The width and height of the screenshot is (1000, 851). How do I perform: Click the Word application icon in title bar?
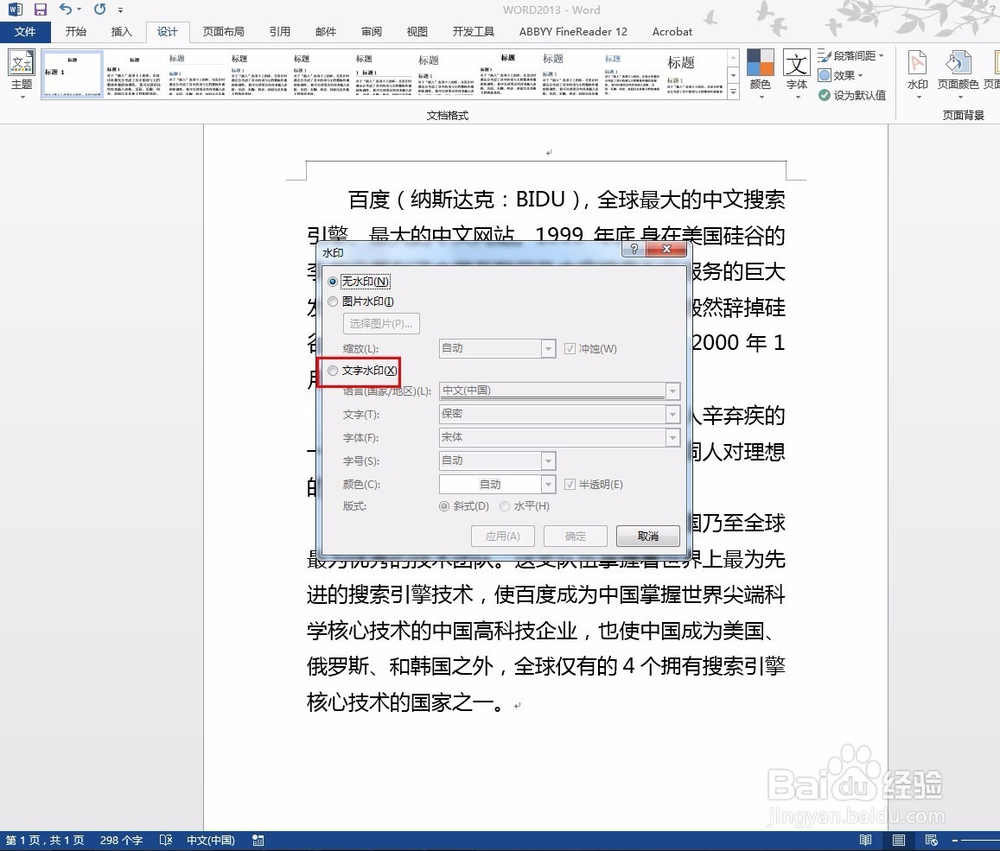click(15, 9)
